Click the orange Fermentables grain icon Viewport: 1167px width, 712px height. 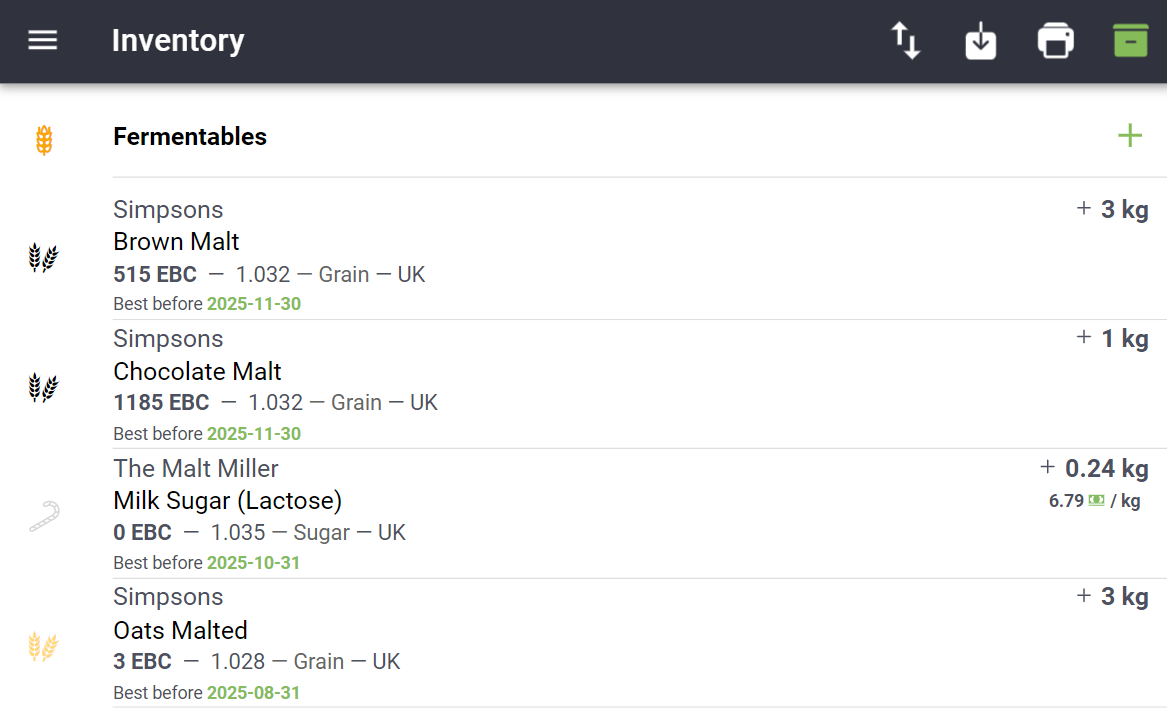44,140
